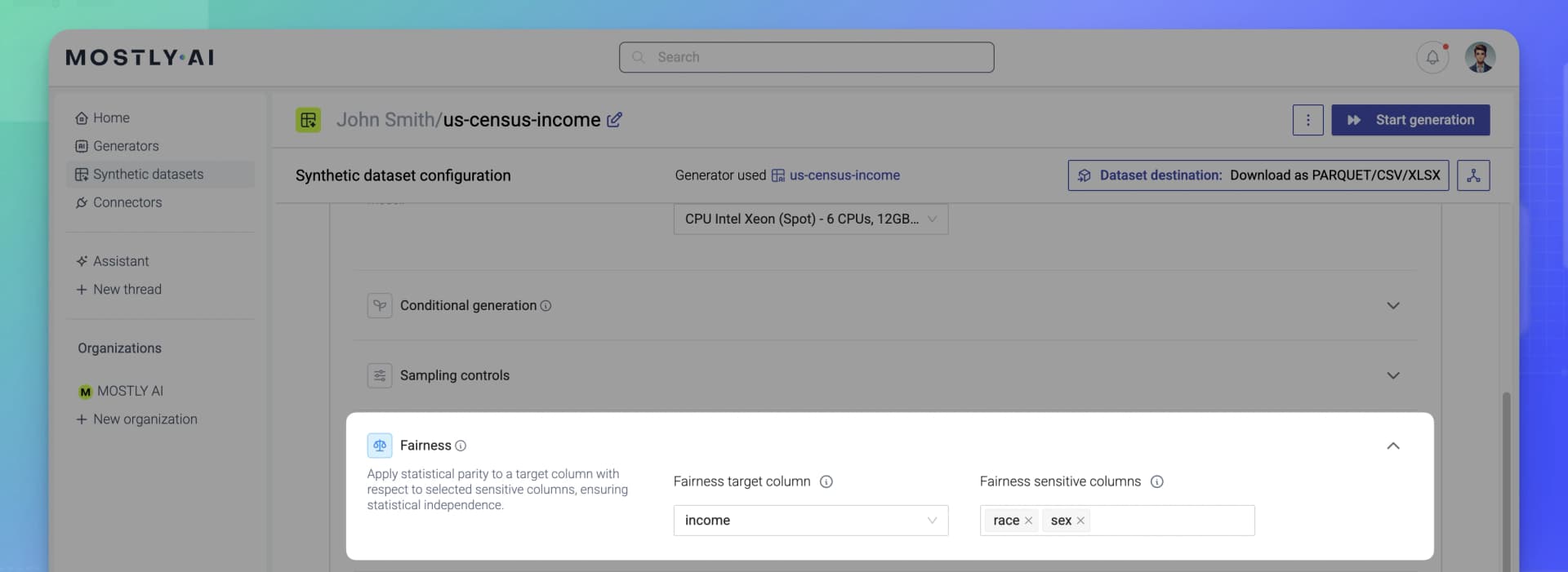The image size is (1568, 572).
Task: Go to Home in the sidebar
Action: 111,118
